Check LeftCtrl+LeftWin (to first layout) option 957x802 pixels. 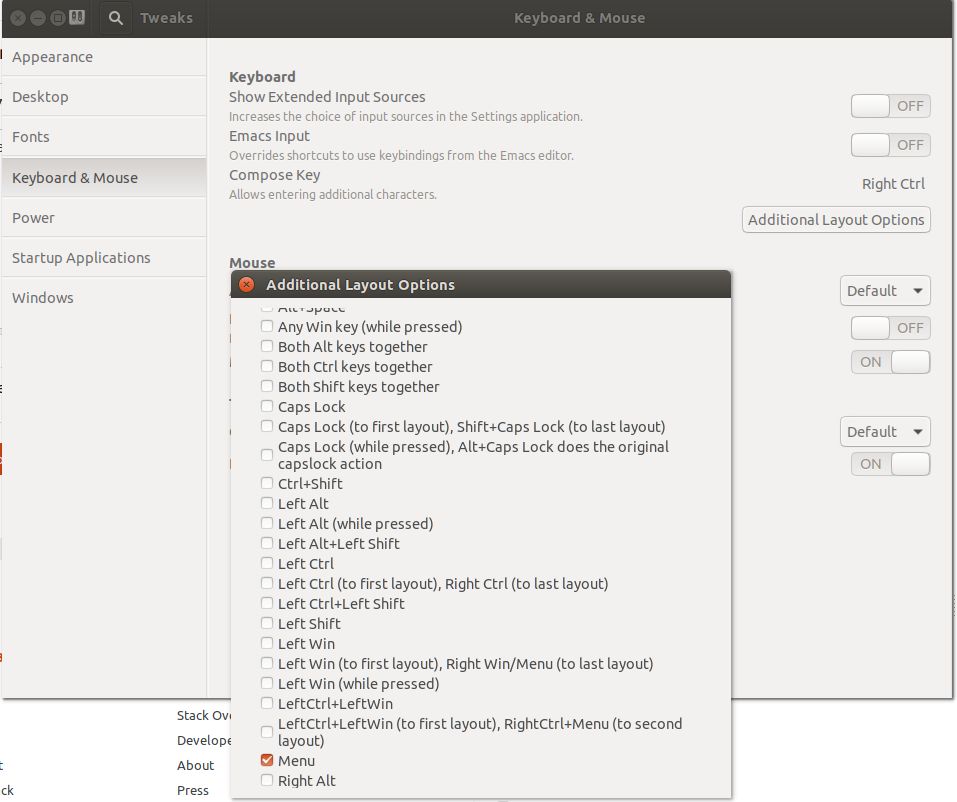267,732
